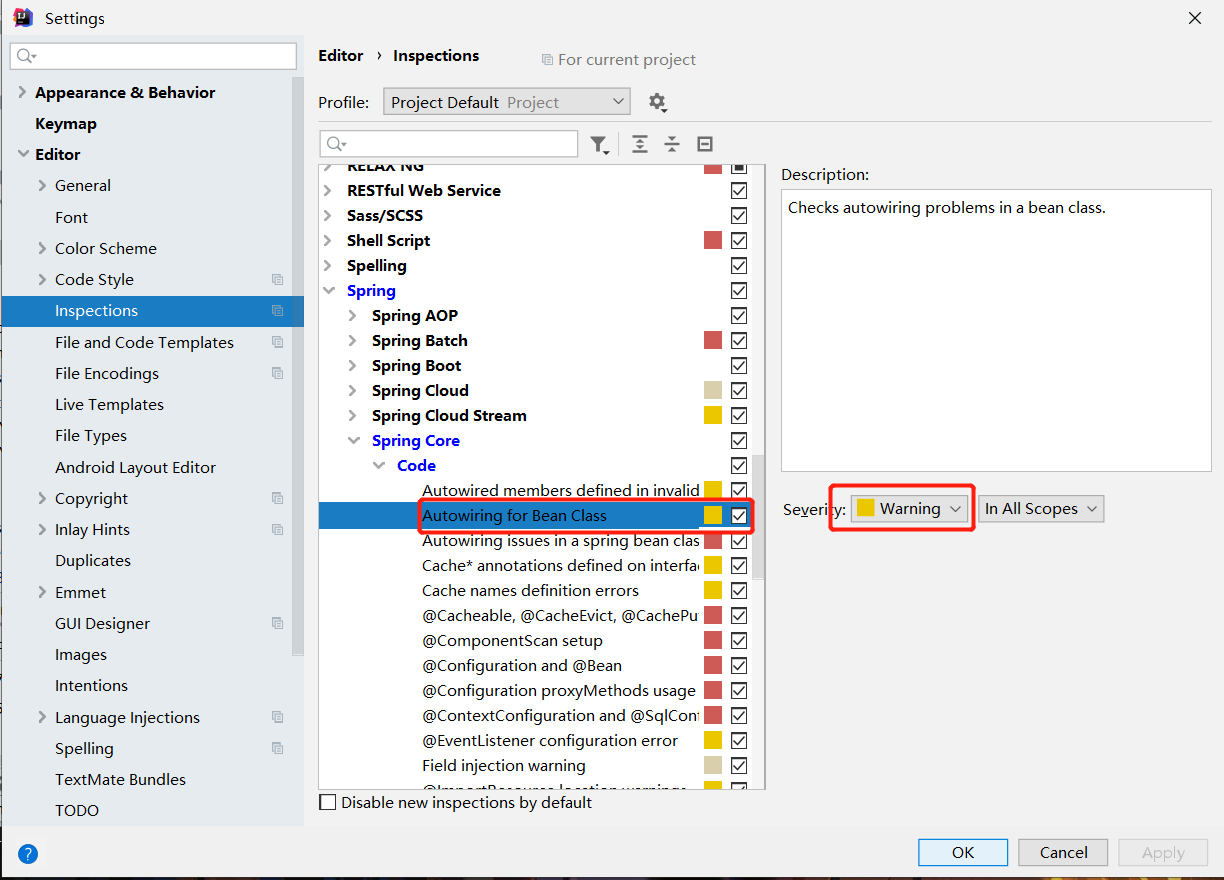Toggle checkbox for Shell Script inspections

pos(739,240)
